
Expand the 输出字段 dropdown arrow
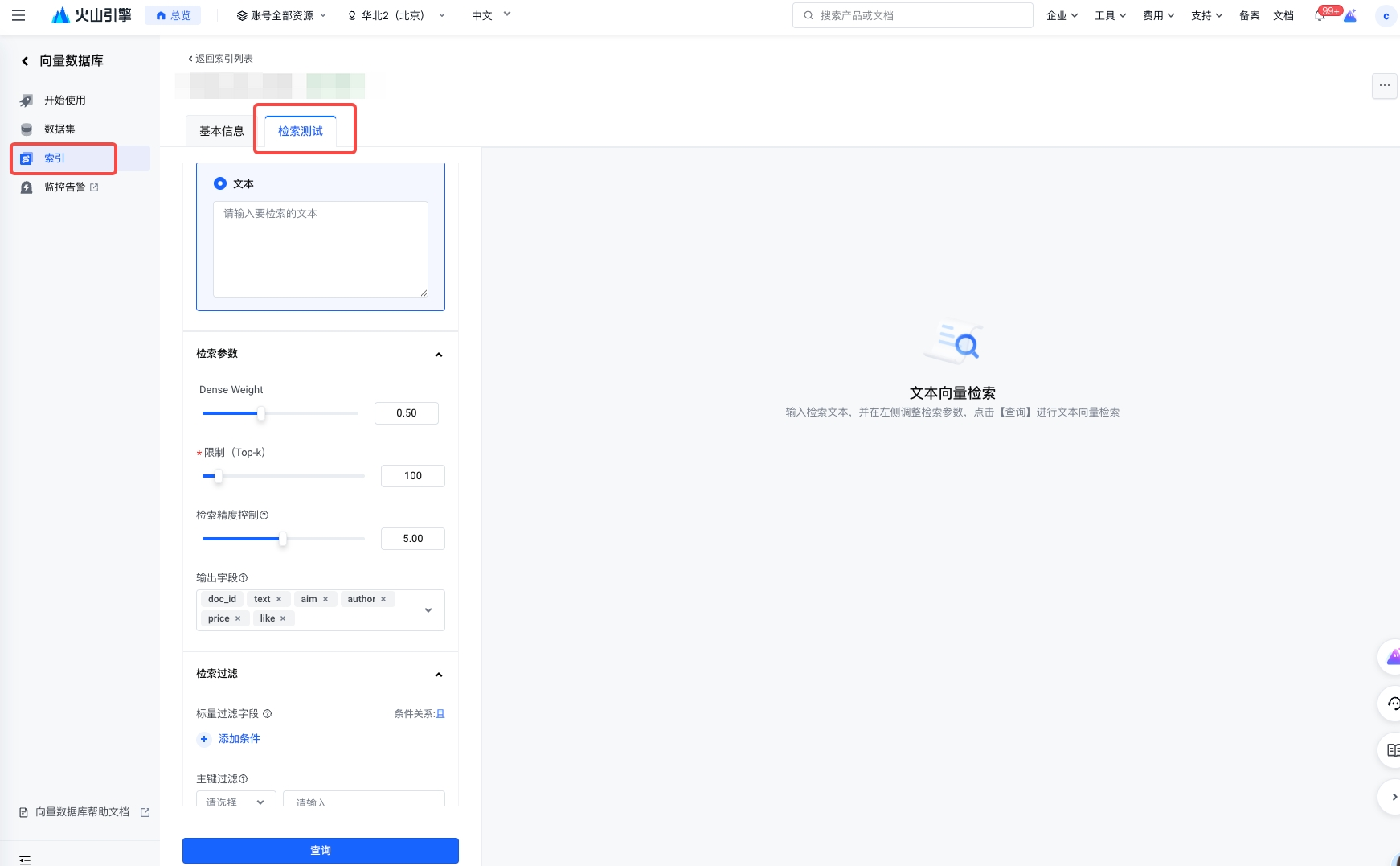click(428, 610)
